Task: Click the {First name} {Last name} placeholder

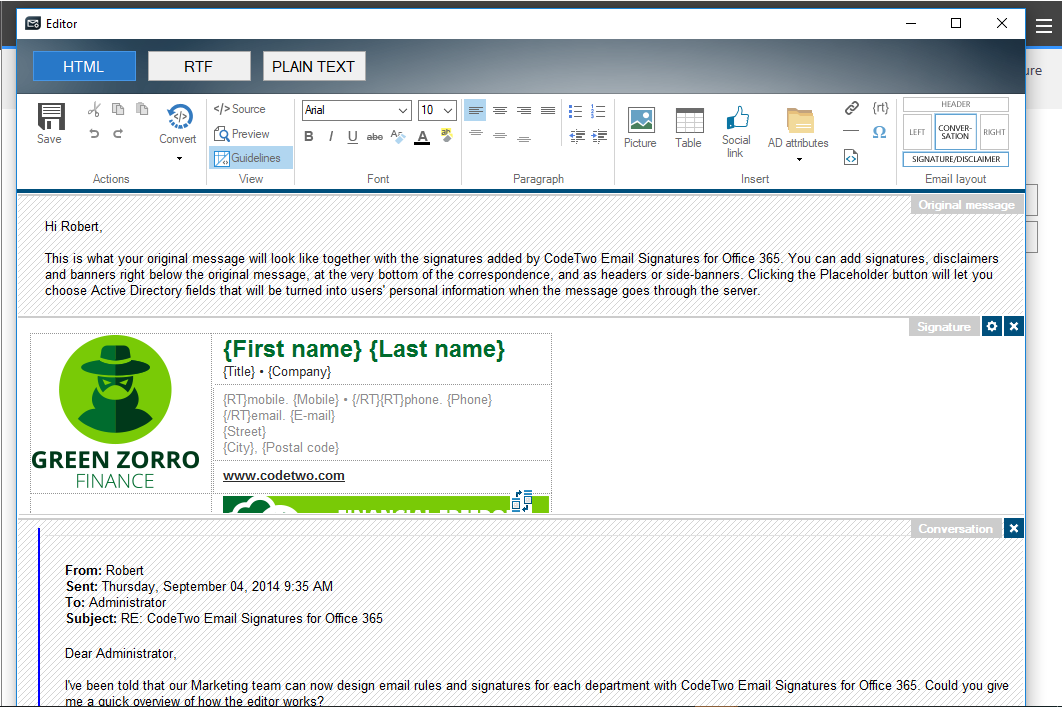Action: click(364, 349)
